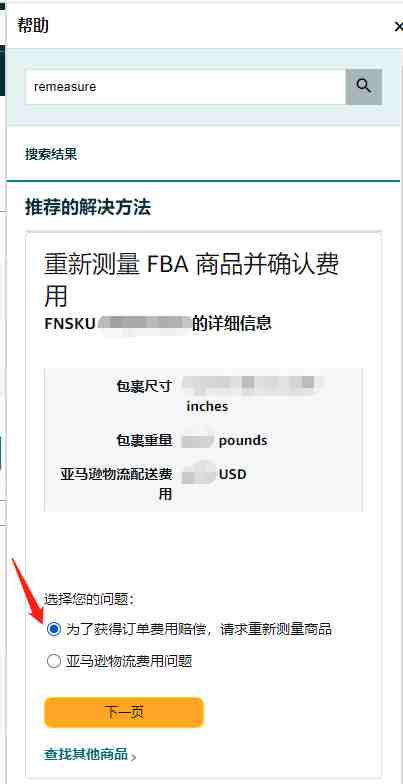Select the 亚马逊物流费用问题 radio button
This screenshot has height=784, width=403.
tap(54, 662)
